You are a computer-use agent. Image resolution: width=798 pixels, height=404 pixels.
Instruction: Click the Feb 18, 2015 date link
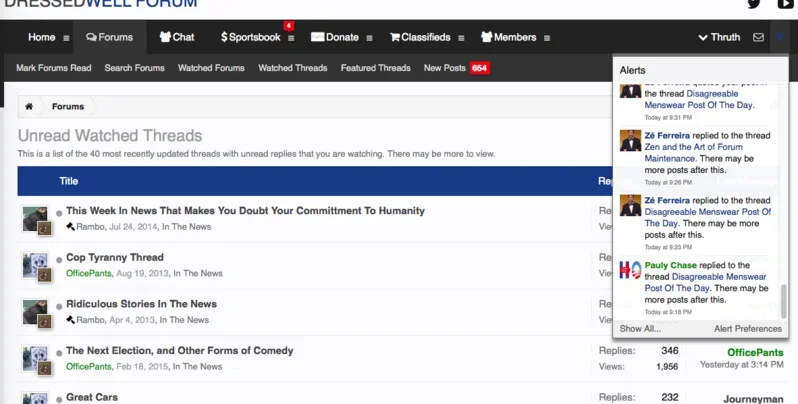click(x=142, y=366)
